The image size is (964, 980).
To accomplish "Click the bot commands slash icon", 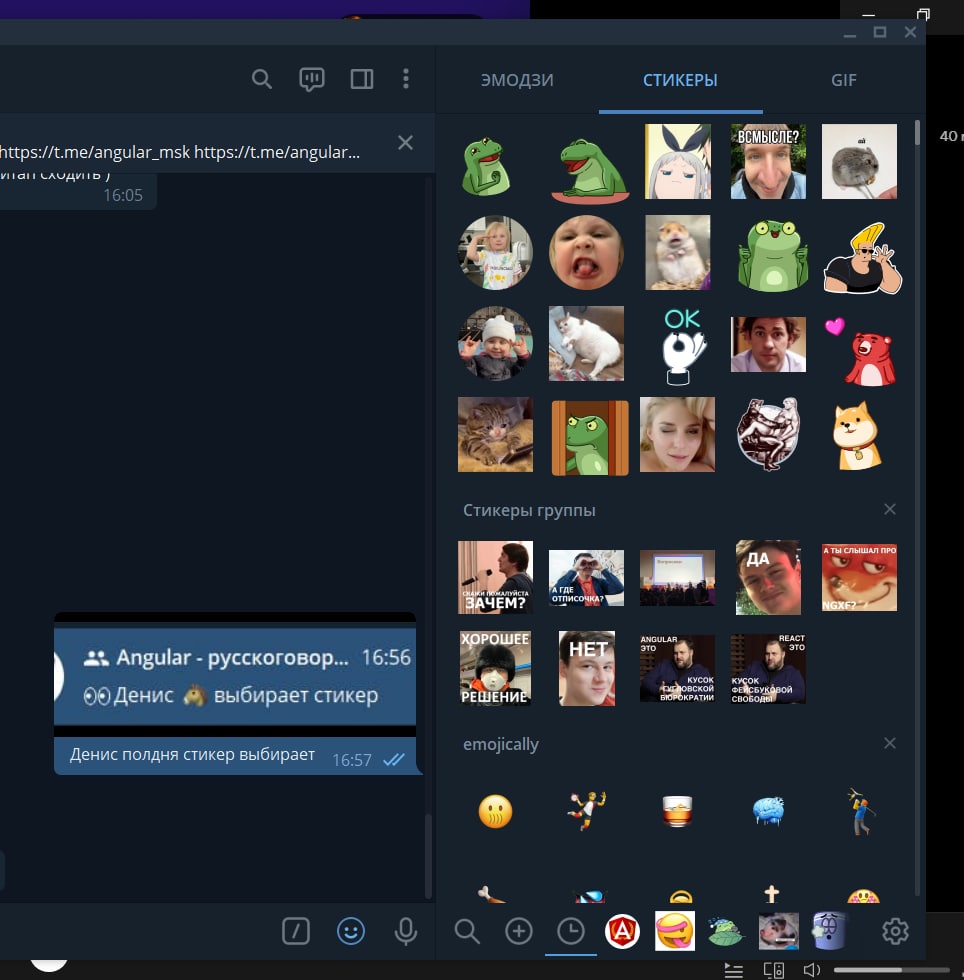I will tap(296, 931).
